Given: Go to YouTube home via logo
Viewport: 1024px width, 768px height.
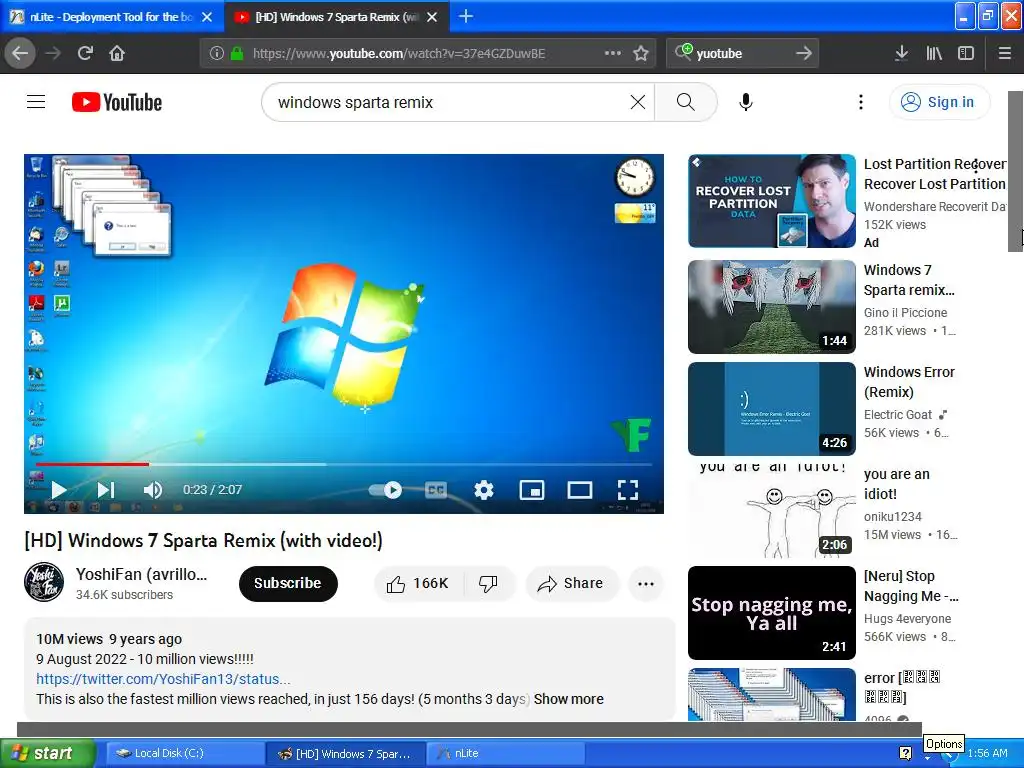Looking at the screenshot, I should (117, 102).
